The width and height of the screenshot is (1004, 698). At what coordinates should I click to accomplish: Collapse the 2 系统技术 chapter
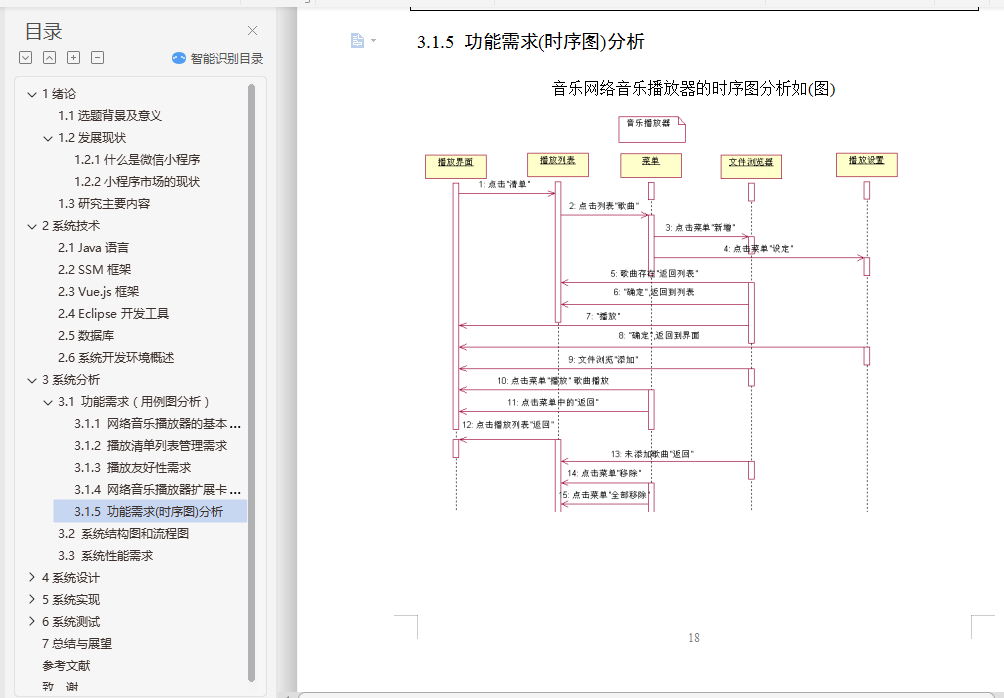[32, 226]
